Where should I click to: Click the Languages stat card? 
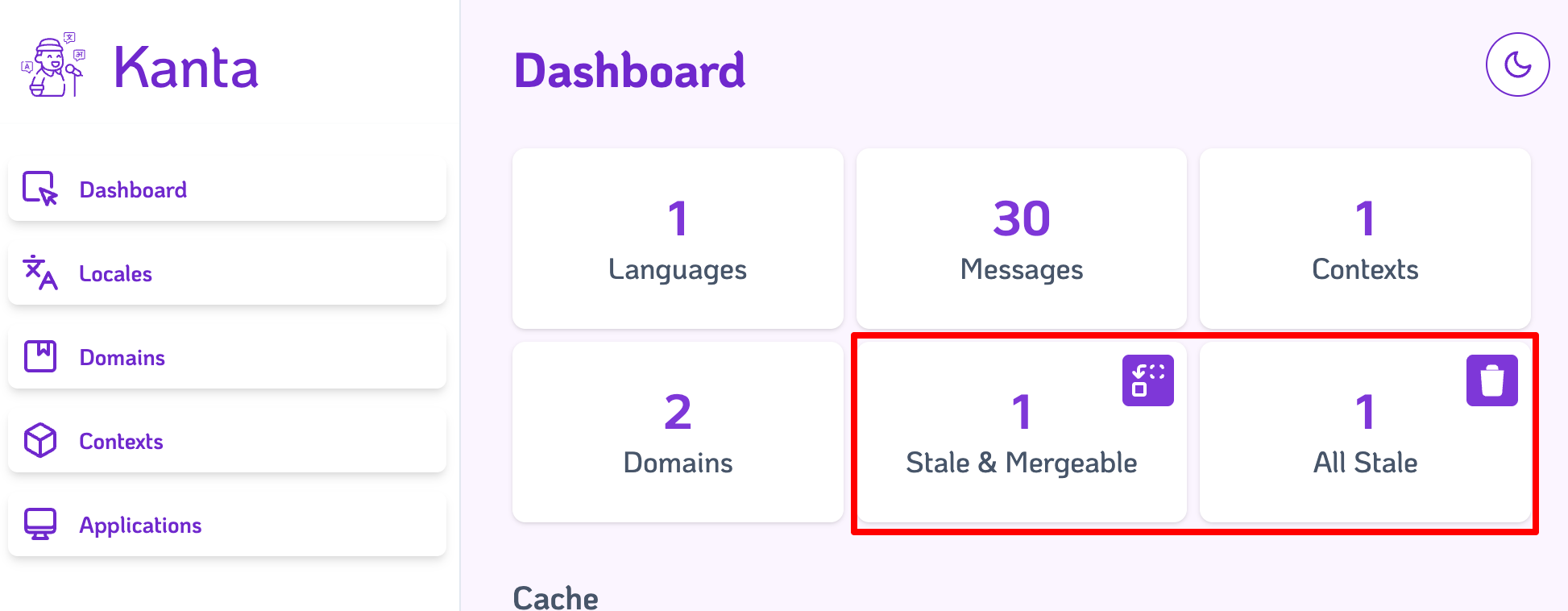tap(677, 239)
